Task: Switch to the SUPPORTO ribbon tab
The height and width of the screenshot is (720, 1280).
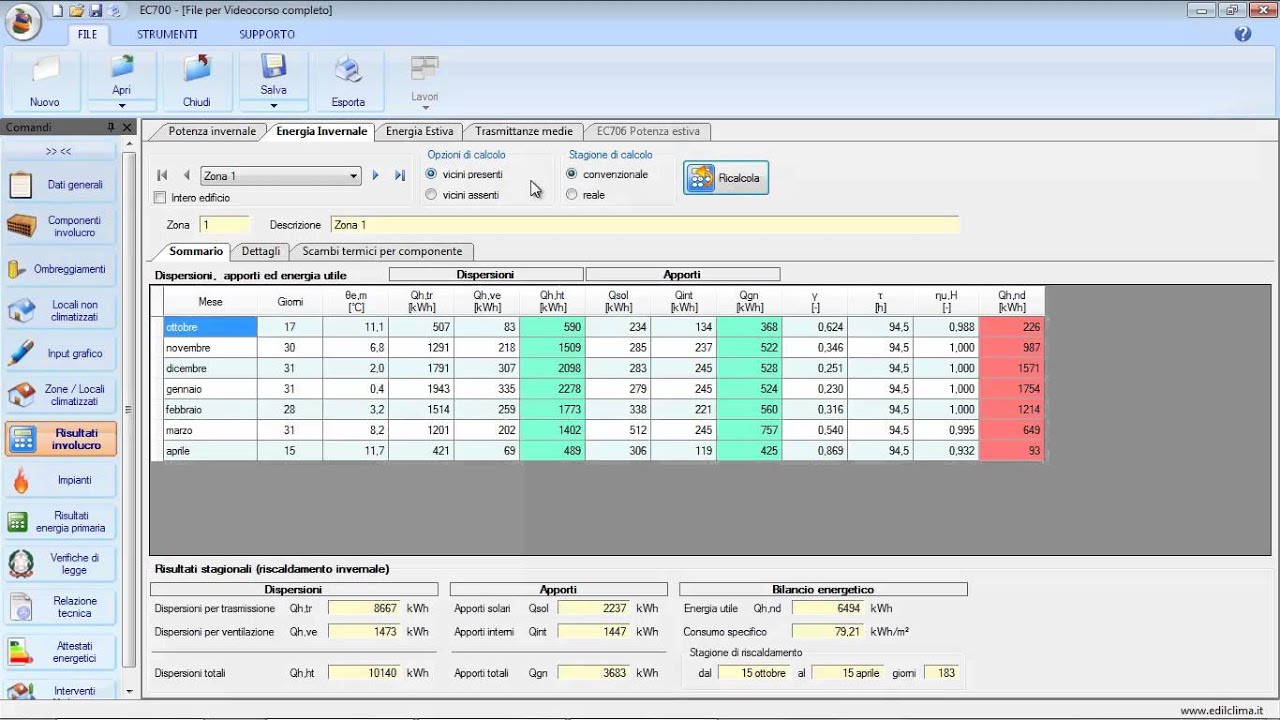Action: pos(267,34)
